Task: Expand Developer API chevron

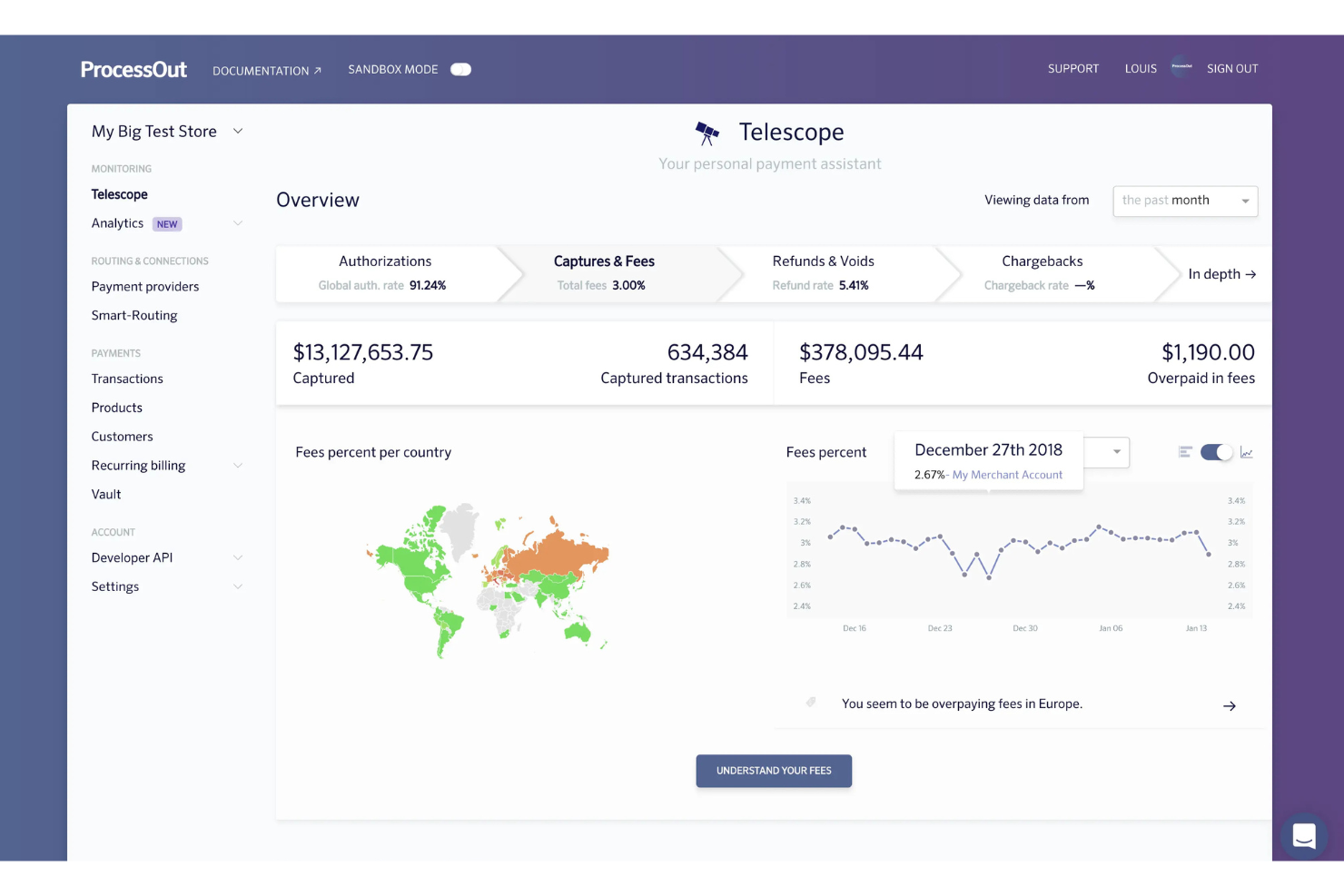Action: 238,557
